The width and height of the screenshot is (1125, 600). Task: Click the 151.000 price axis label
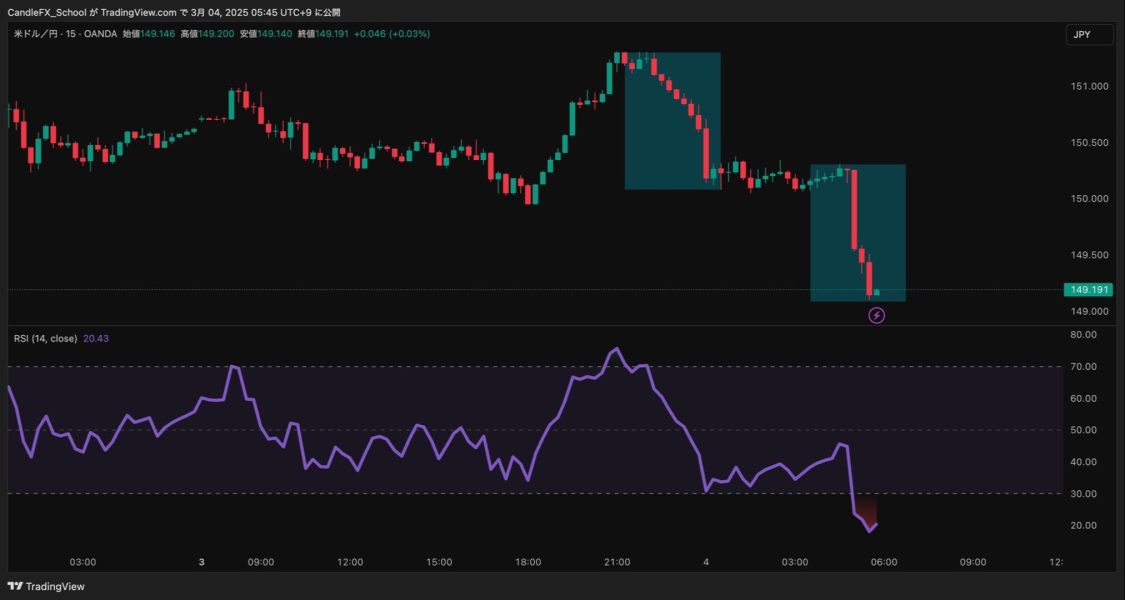pos(1089,87)
